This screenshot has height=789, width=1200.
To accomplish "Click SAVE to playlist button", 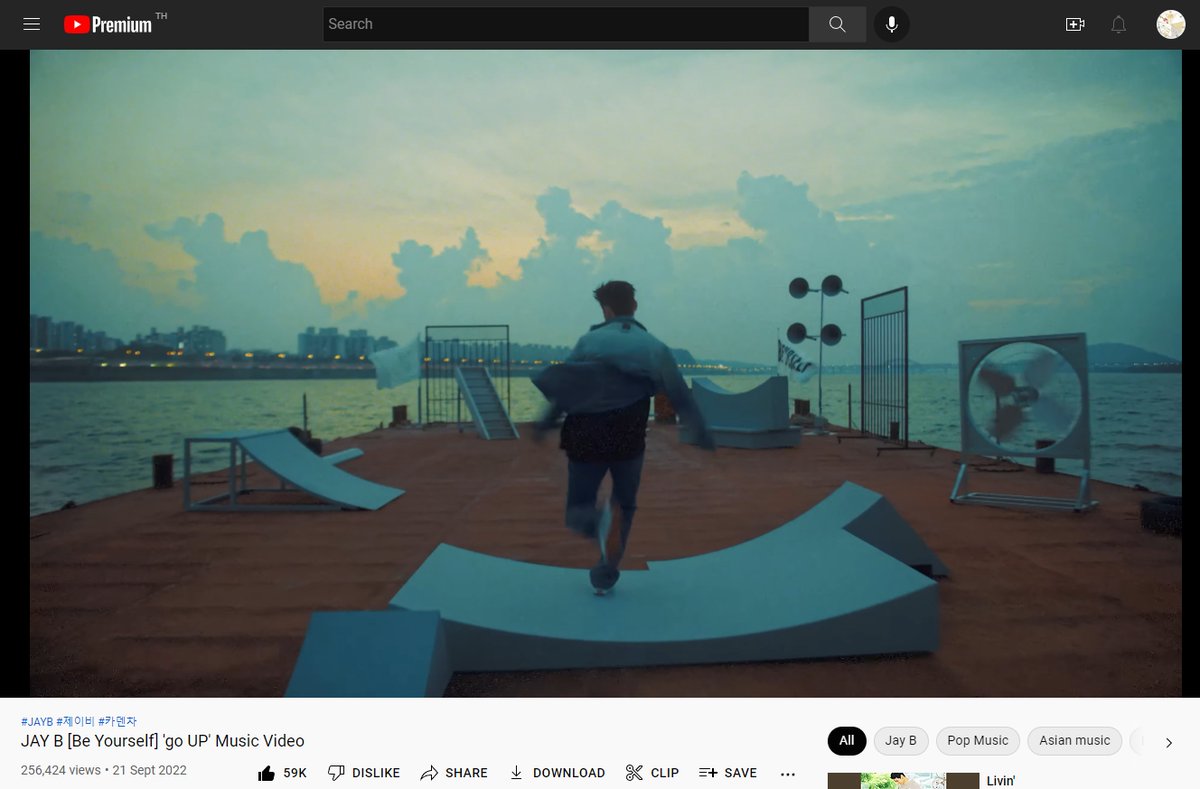I will click(x=728, y=773).
